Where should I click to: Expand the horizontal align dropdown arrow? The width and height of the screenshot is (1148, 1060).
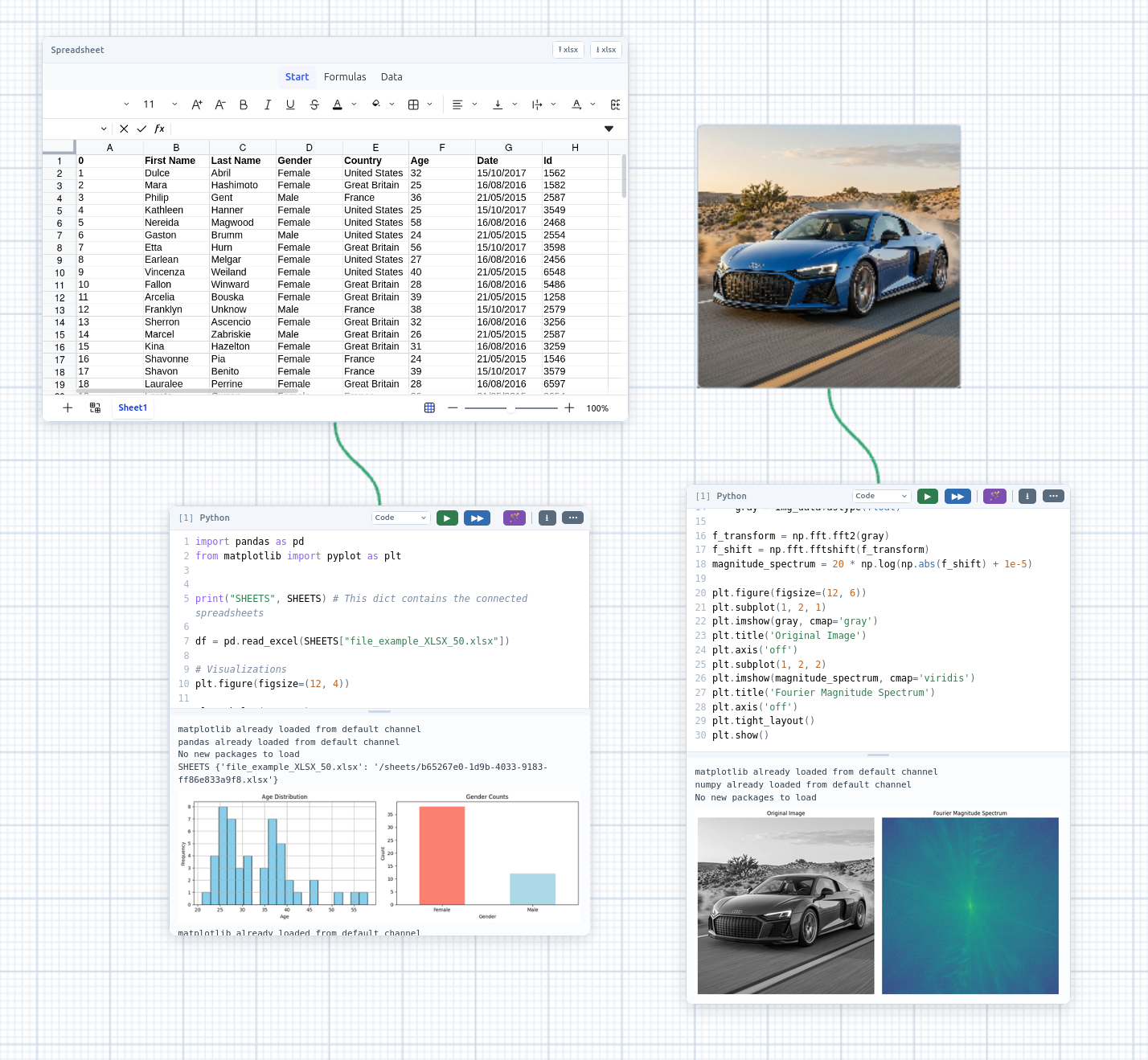pyautogui.click(x=474, y=104)
